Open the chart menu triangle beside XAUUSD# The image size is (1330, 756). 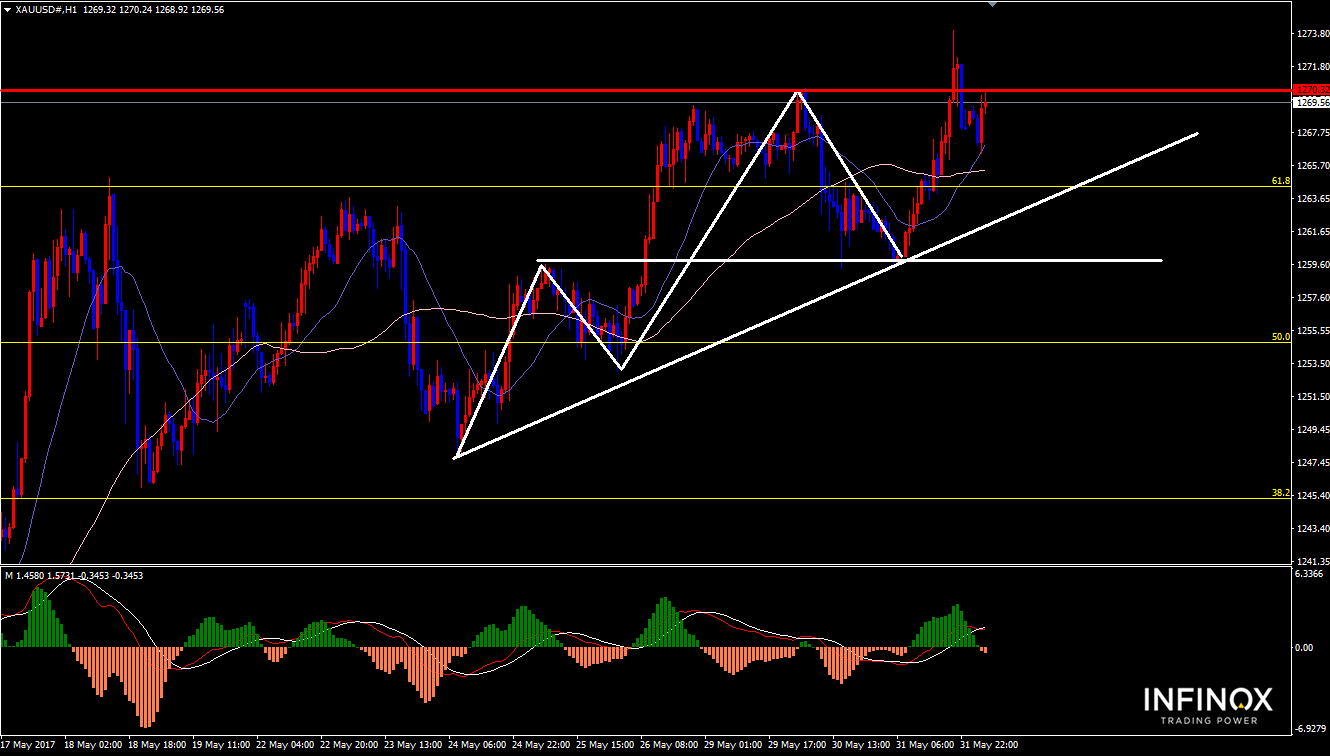pyautogui.click(x=7, y=8)
